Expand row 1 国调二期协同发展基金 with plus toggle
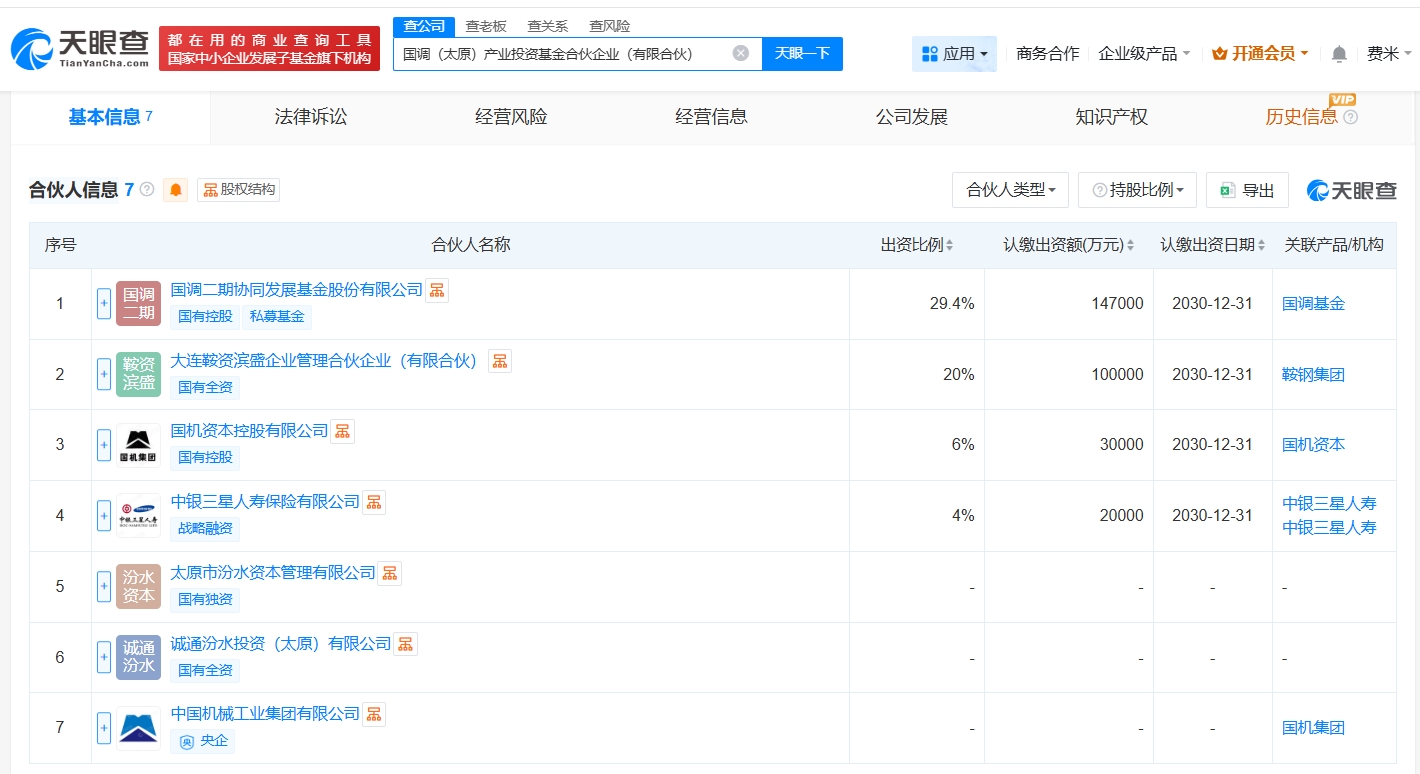The height and width of the screenshot is (774, 1420). tap(104, 304)
